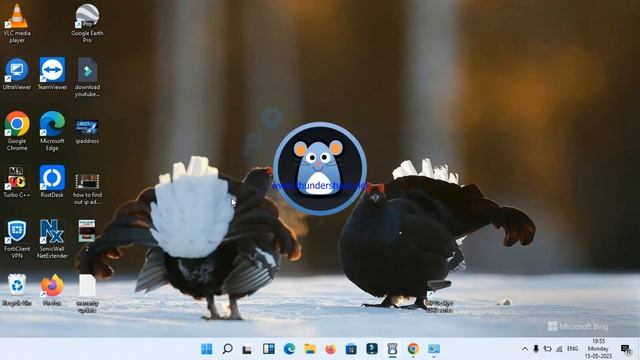This screenshot has height=360, width=640.
Task: Select the Firefox desktop shortcut
Action: (x=52, y=290)
